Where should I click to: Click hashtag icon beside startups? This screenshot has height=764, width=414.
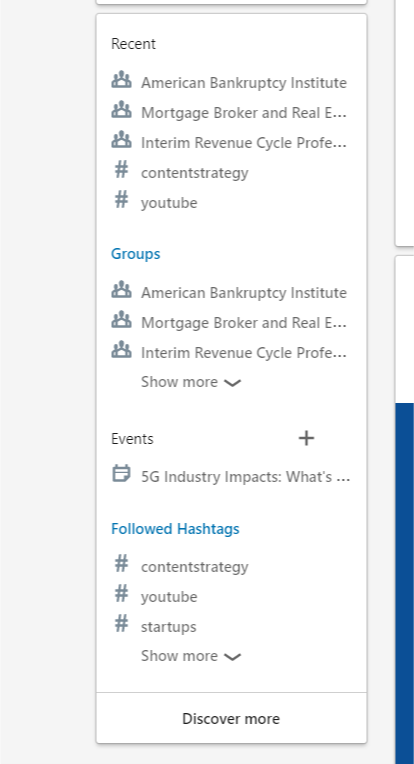pyautogui.click(x=121, y=624)
